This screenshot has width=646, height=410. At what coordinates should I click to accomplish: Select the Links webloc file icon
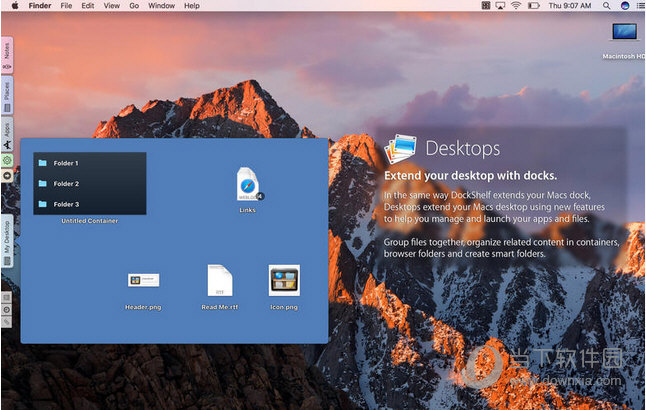point(248,184)
